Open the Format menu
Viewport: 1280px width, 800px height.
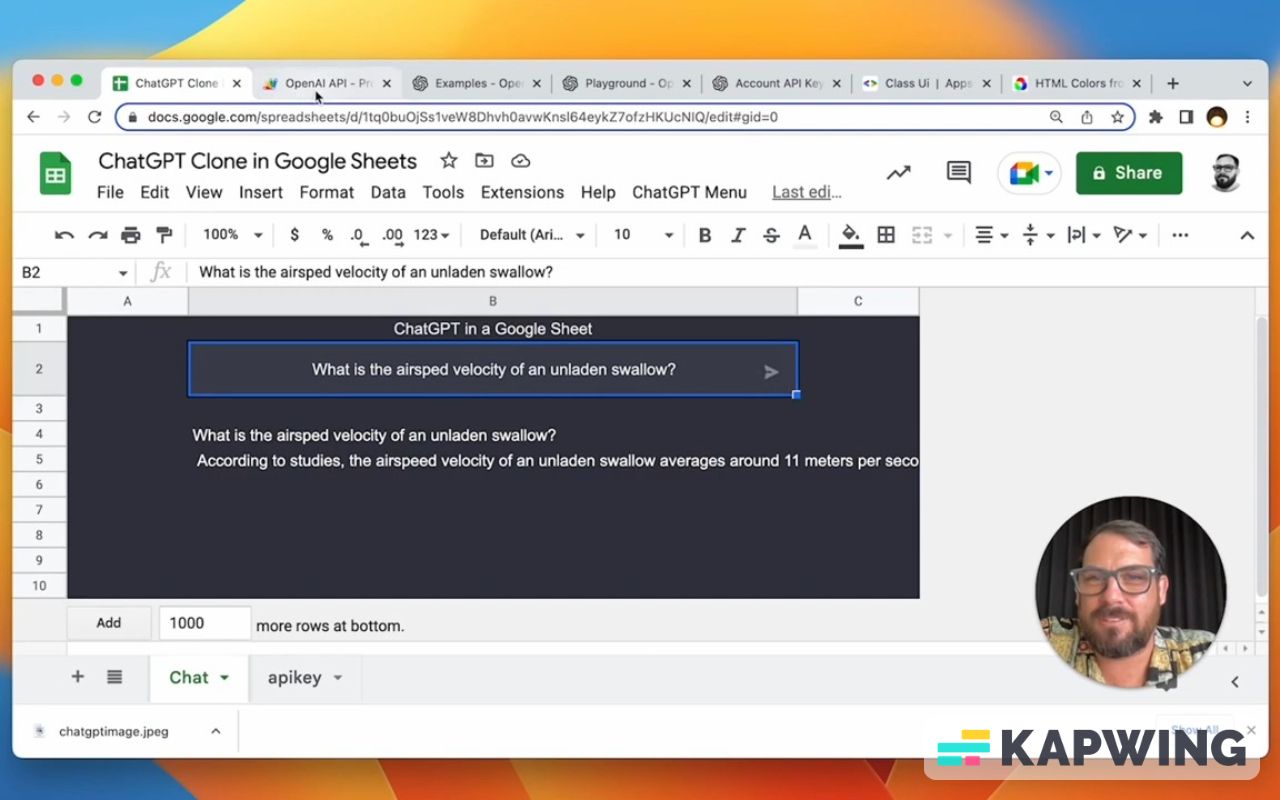327,192
